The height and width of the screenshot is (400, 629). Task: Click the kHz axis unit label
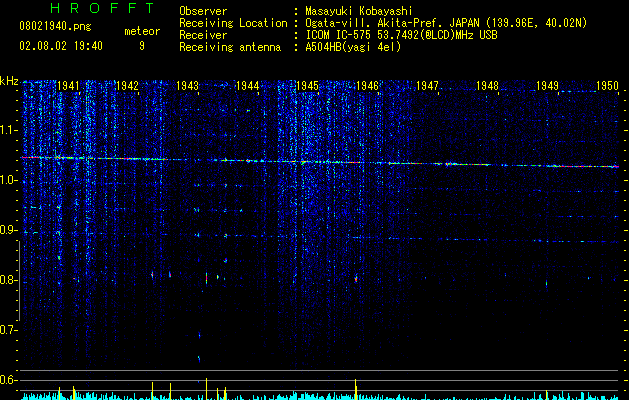point(9,81)
